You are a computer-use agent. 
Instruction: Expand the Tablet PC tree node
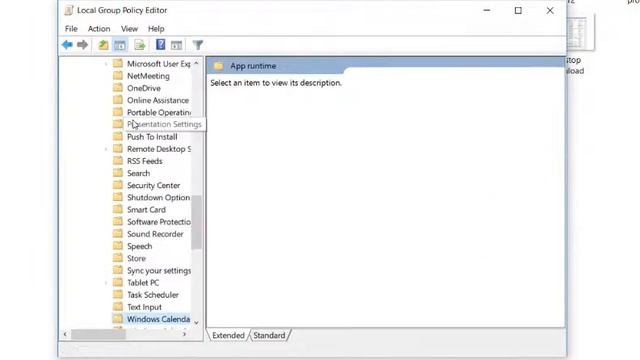tap(106, 282)
